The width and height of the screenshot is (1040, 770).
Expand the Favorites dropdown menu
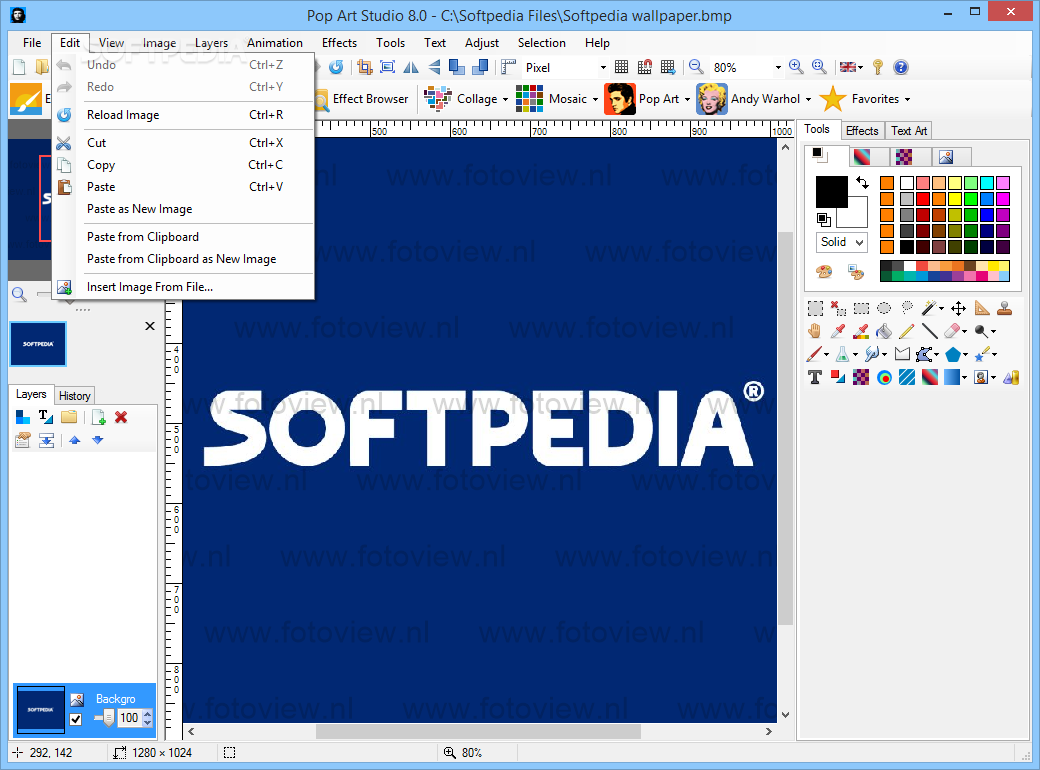907,99
